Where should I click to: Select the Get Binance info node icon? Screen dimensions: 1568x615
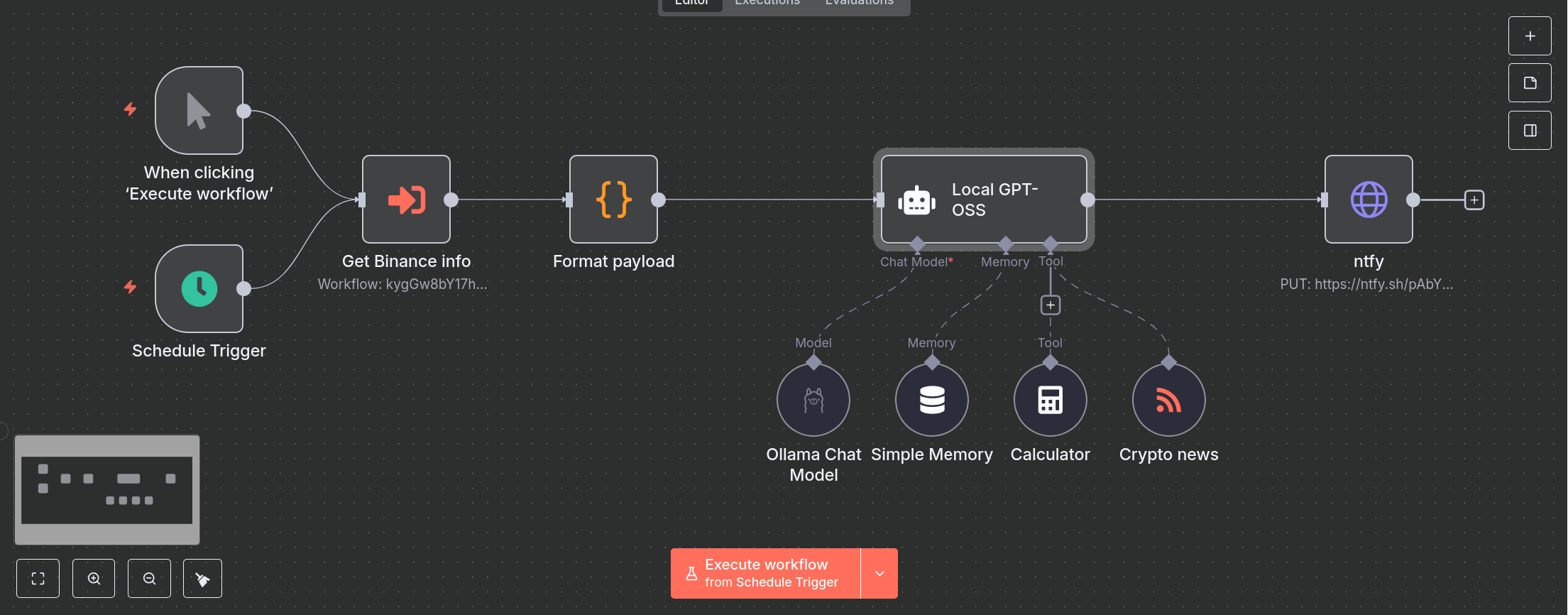tap(406, 200)
